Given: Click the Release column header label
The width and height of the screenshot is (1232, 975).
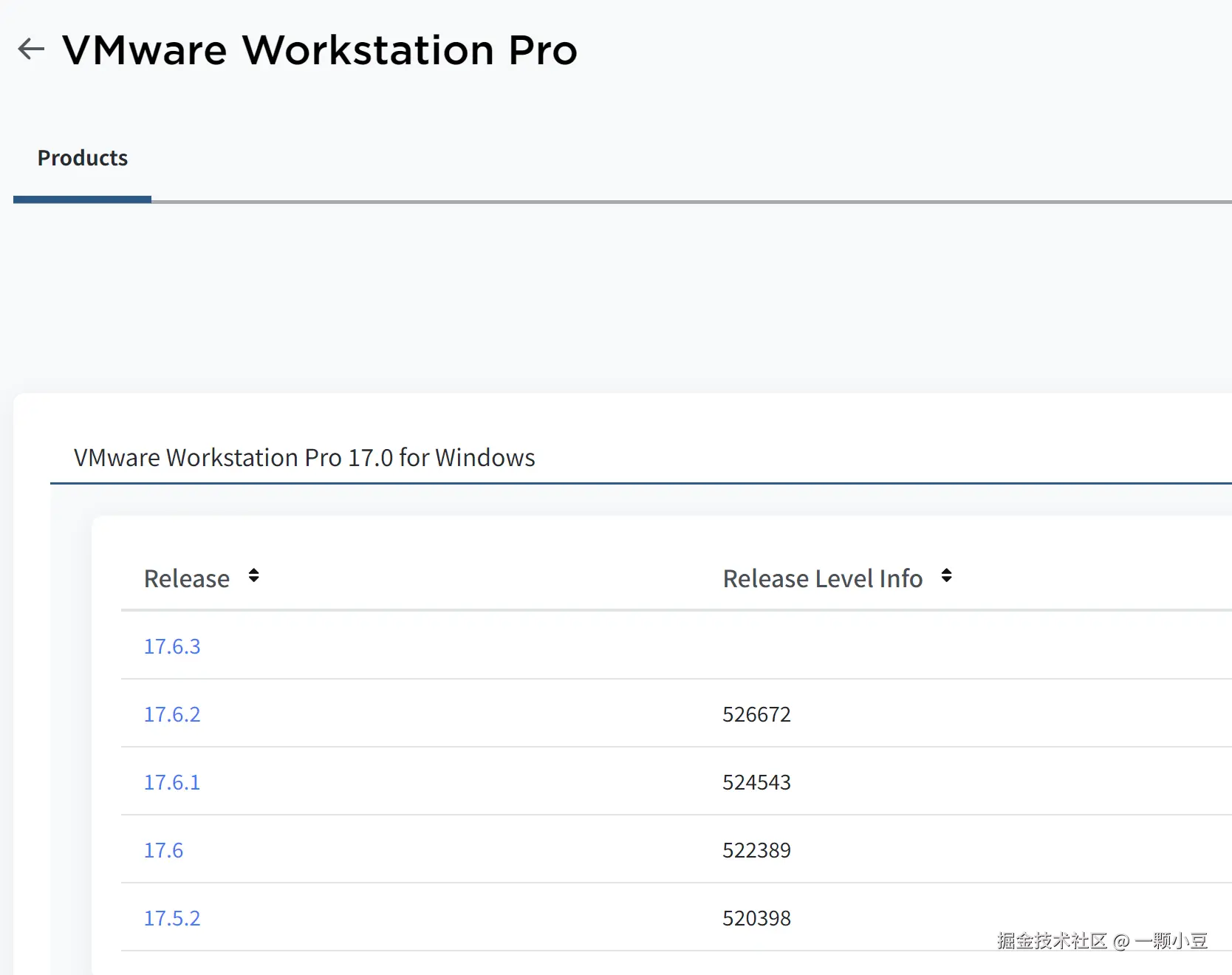Looking at the screenshot, I should coord(187,578).
